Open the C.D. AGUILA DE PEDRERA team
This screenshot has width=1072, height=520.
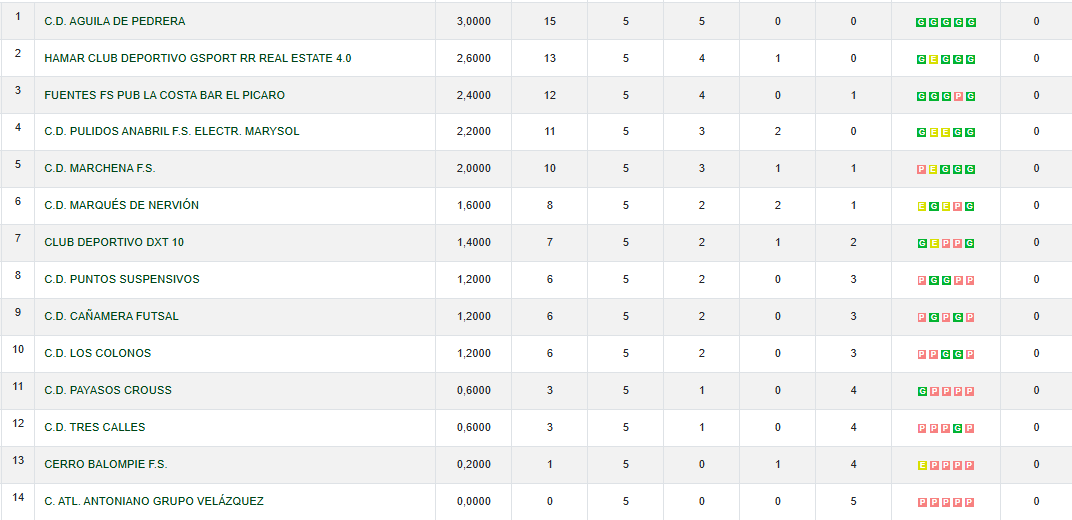coord(114,21)
